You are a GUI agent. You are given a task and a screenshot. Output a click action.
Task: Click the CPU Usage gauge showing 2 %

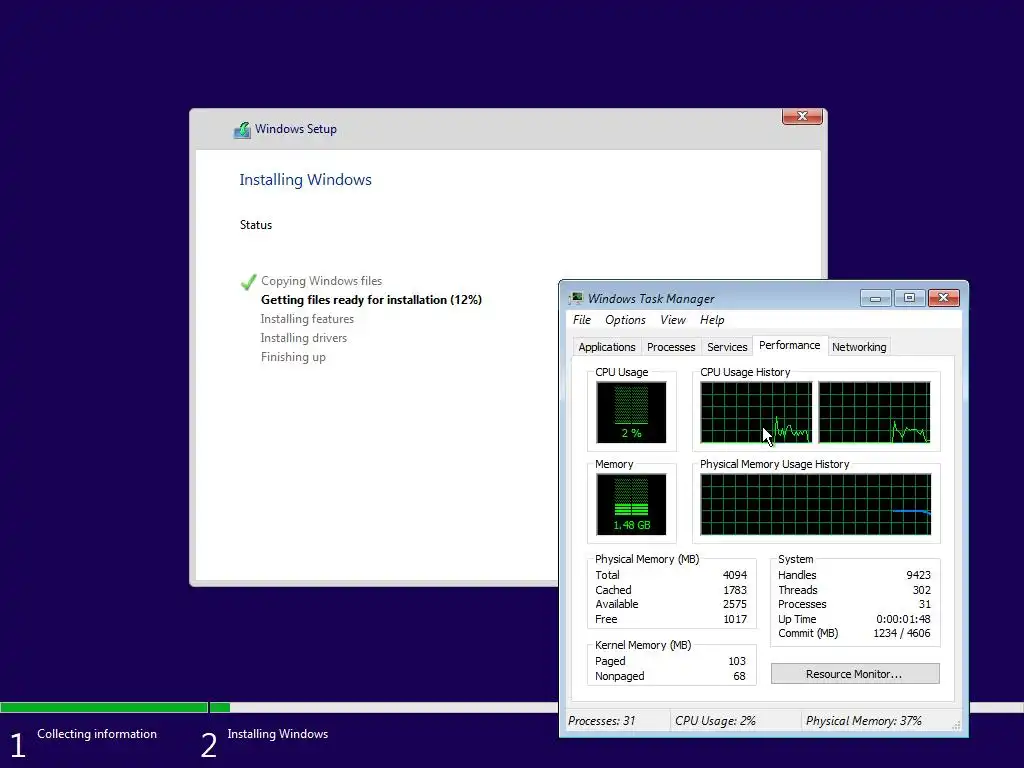click(631, 413)
